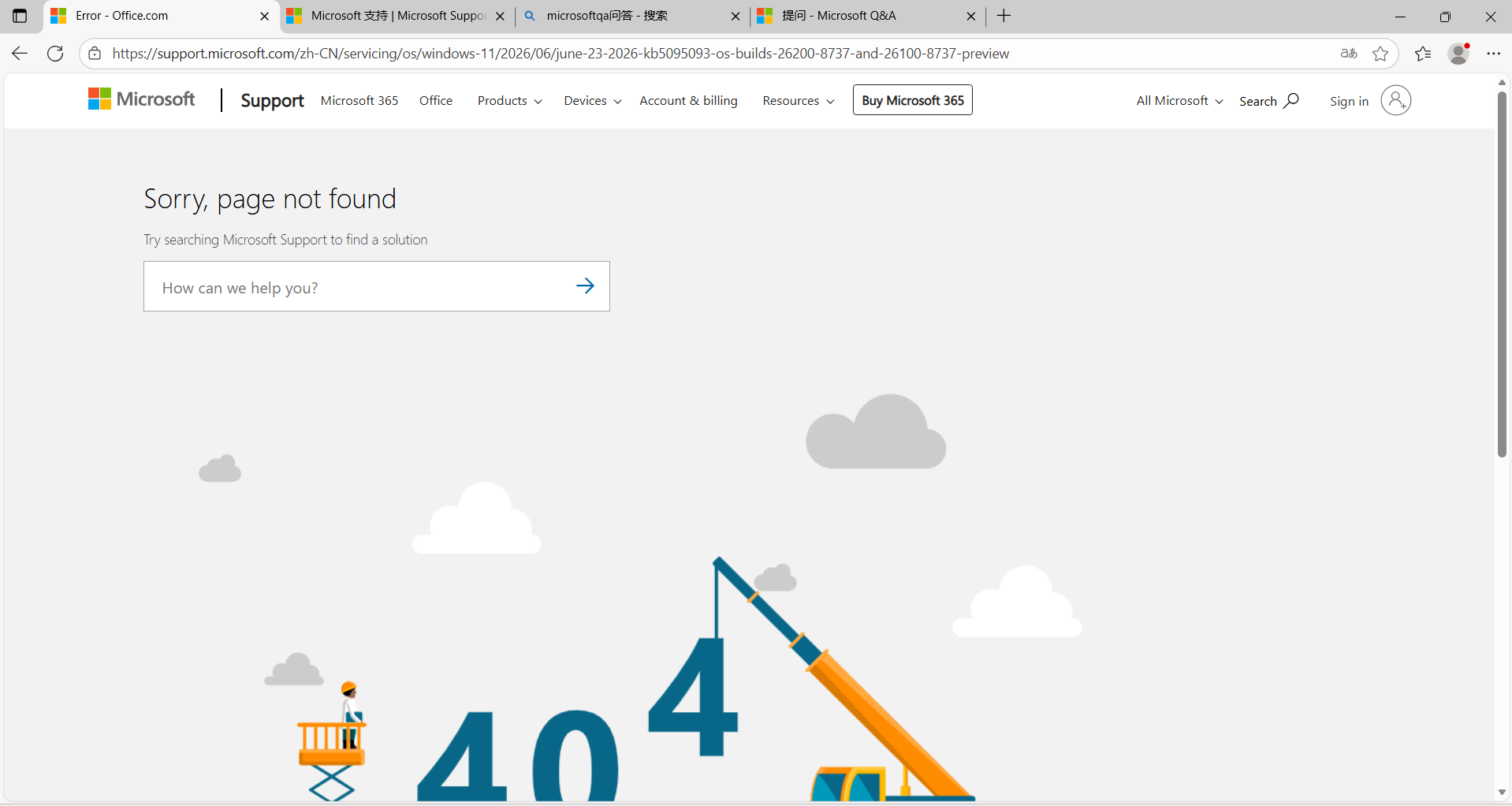Click the vertical scrollbar thumb

(x=1502, y=274)
